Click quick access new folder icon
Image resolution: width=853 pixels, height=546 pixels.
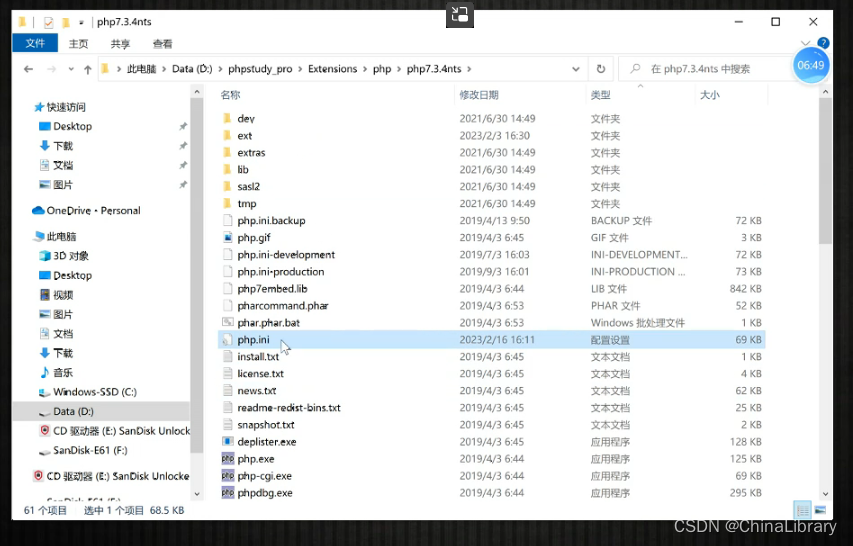(x=66, y=22)
